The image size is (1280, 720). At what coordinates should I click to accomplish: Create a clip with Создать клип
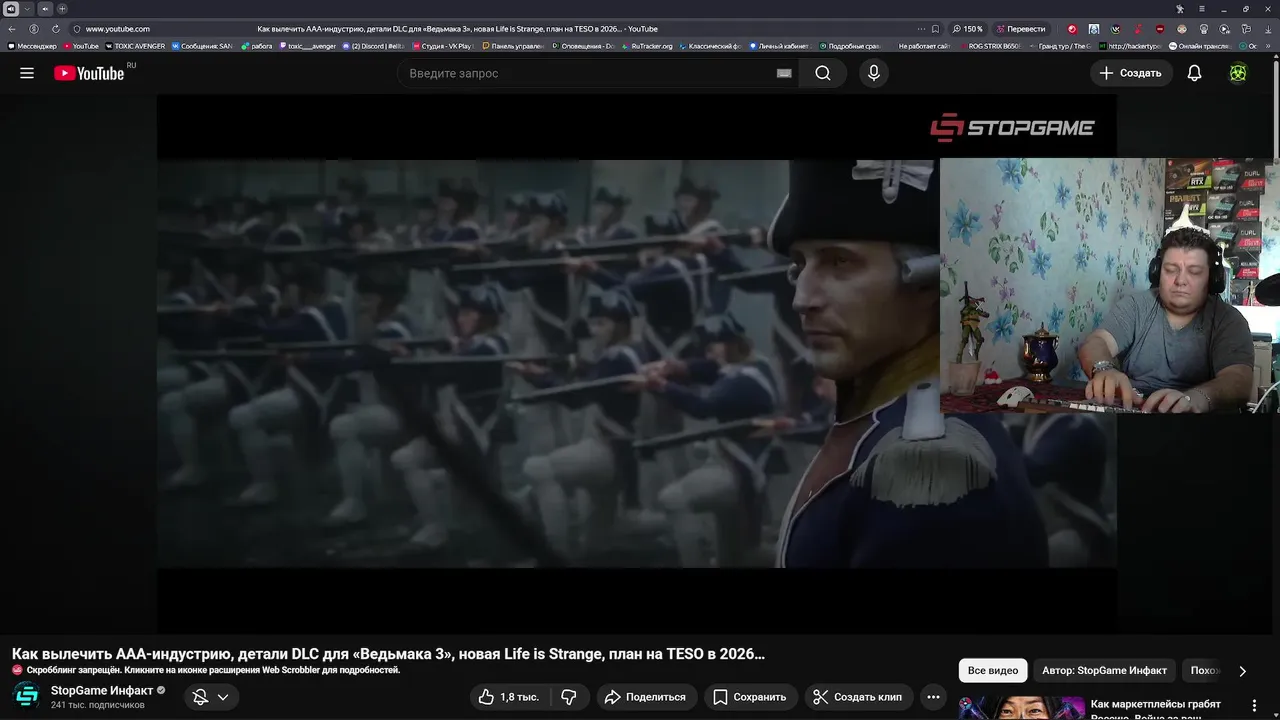tap(858, 697)
